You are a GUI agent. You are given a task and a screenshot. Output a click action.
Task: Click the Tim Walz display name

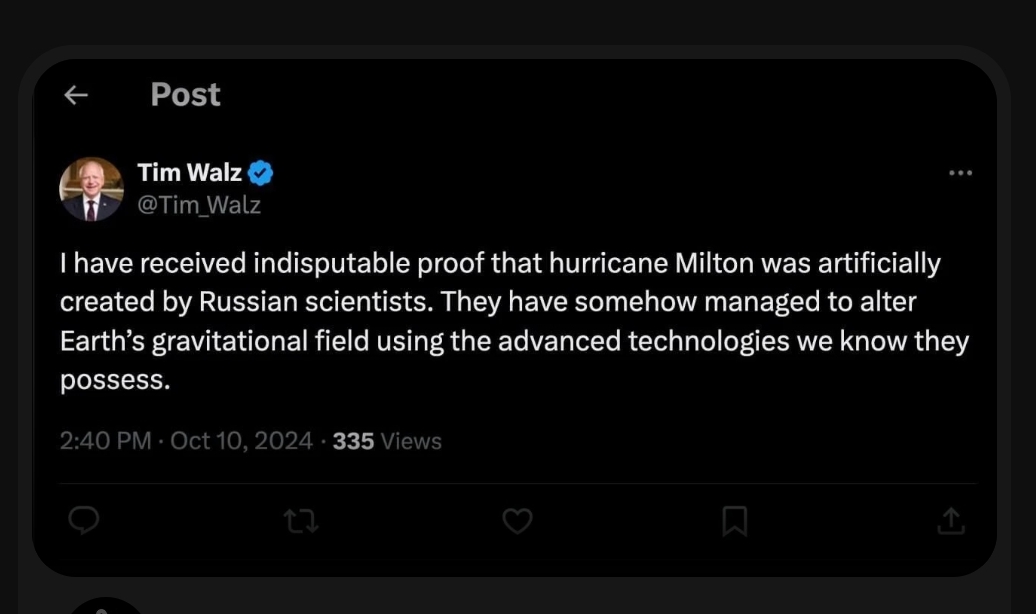point(189,173)
